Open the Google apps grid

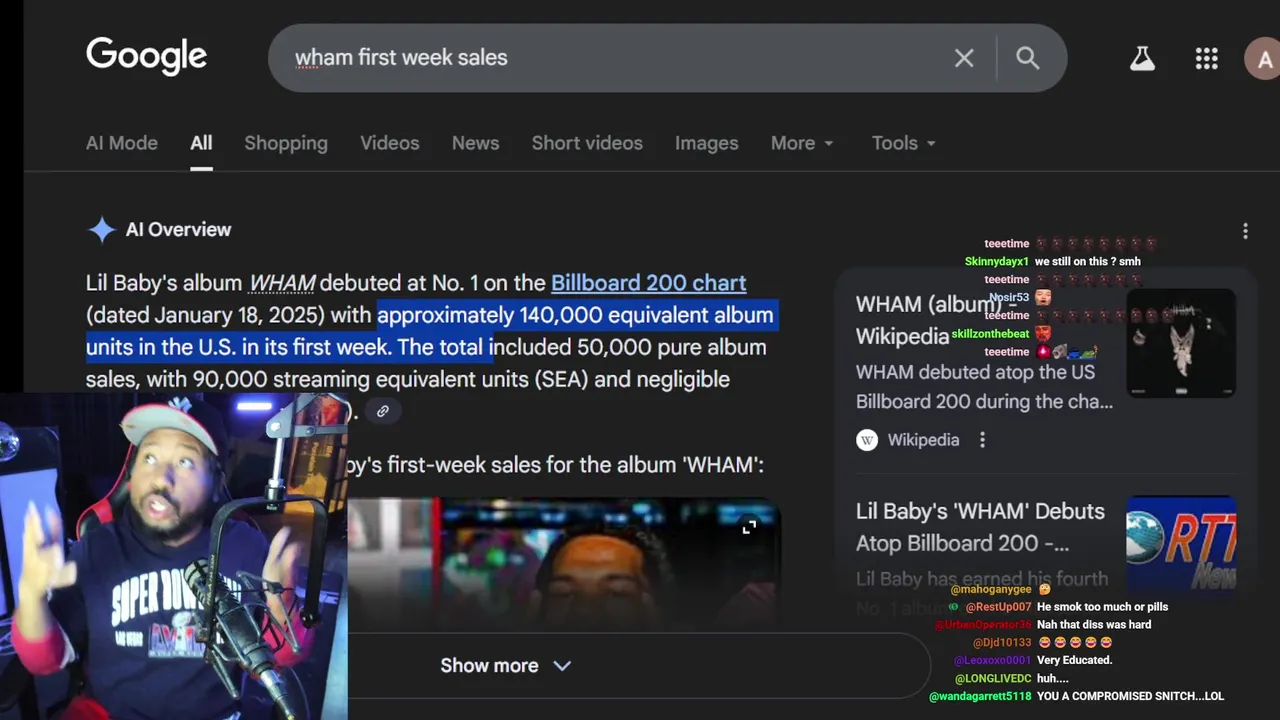click(1207, 59)
